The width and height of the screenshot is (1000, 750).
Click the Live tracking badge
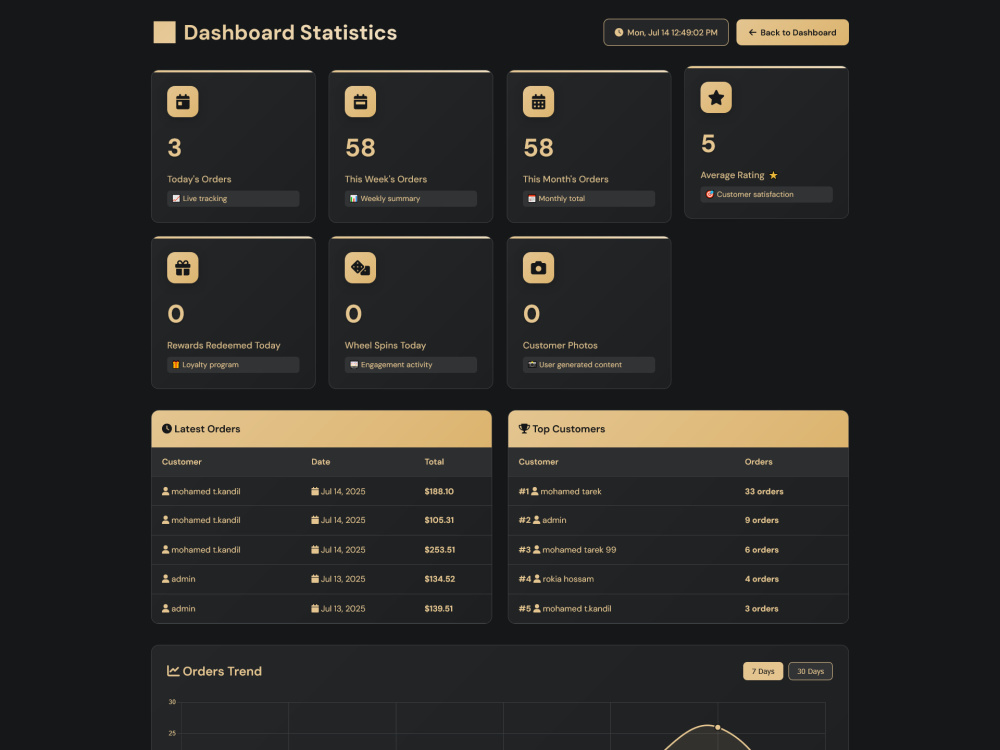click(233, 198)
